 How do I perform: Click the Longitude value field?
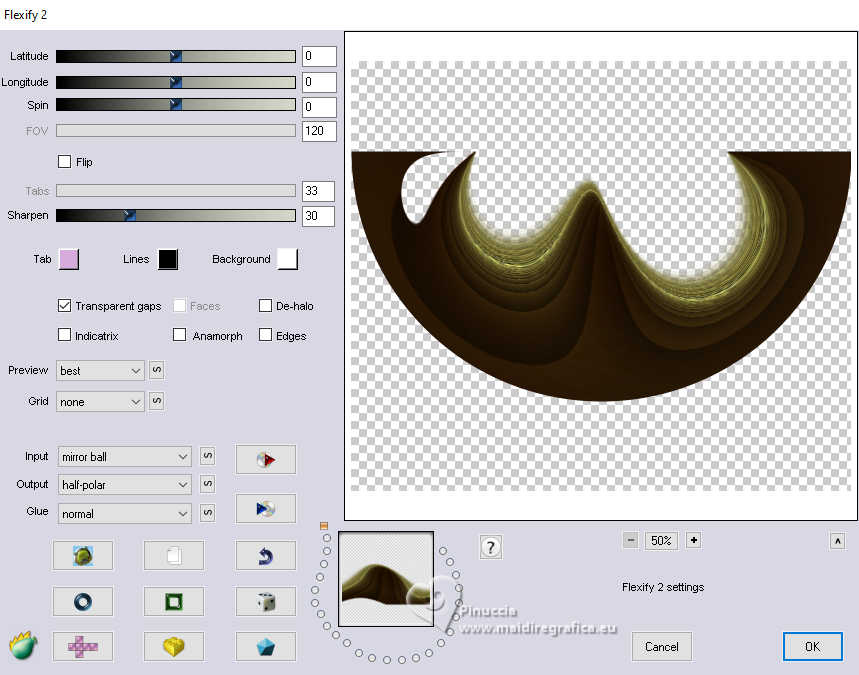[319, 82]
